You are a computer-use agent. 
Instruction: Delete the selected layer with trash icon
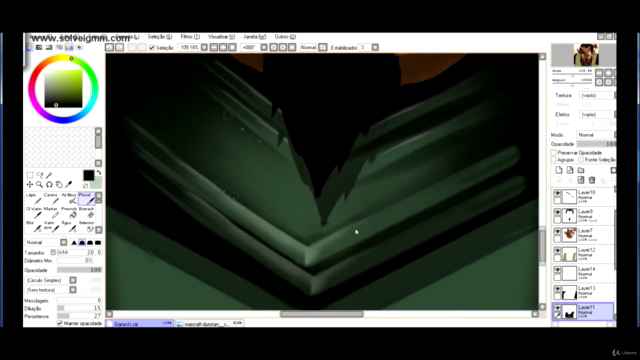(592, 180)
